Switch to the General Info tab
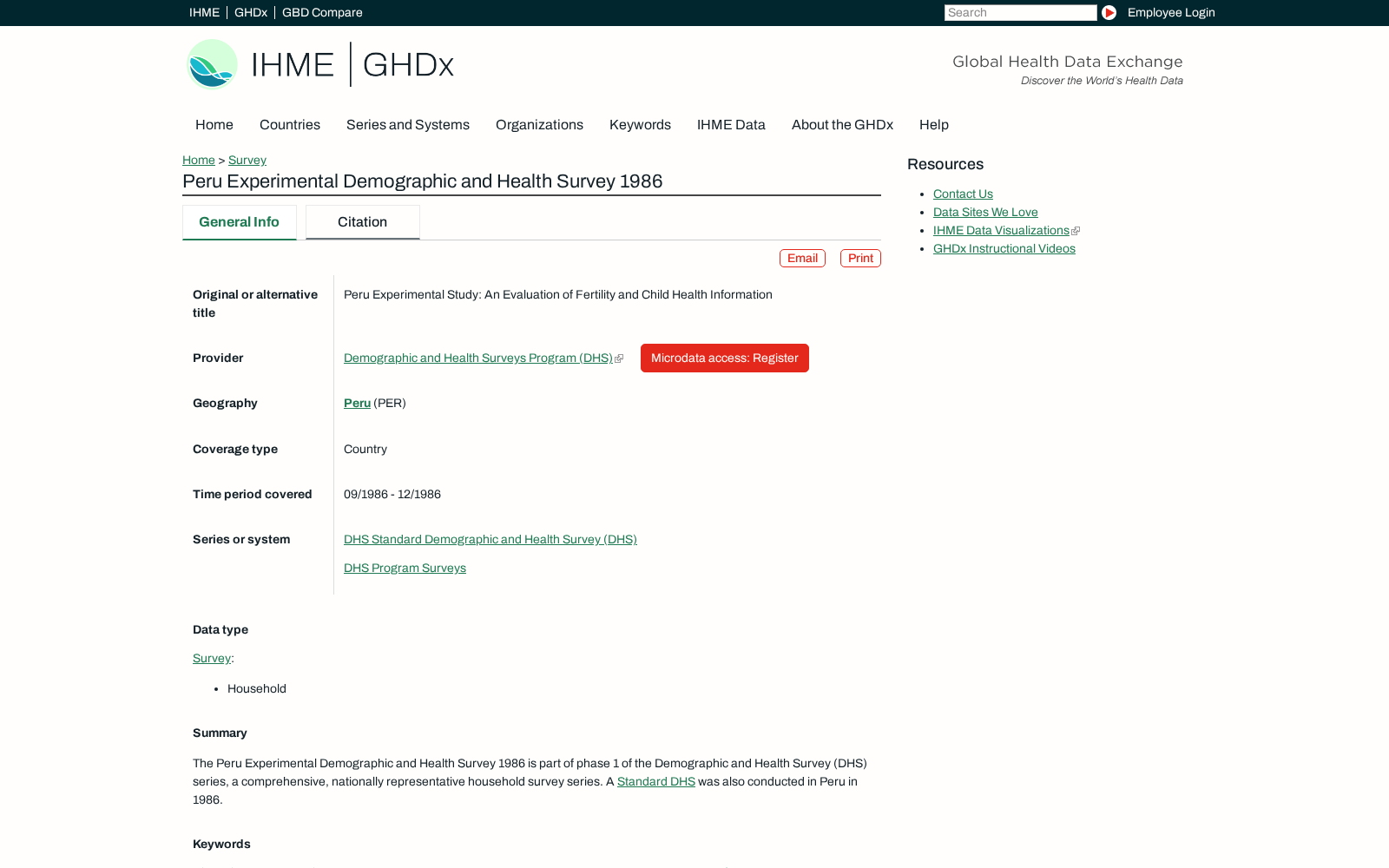The height and width of the screenshot is (868, 1389). pyautogui.click(x=240, y=222)
